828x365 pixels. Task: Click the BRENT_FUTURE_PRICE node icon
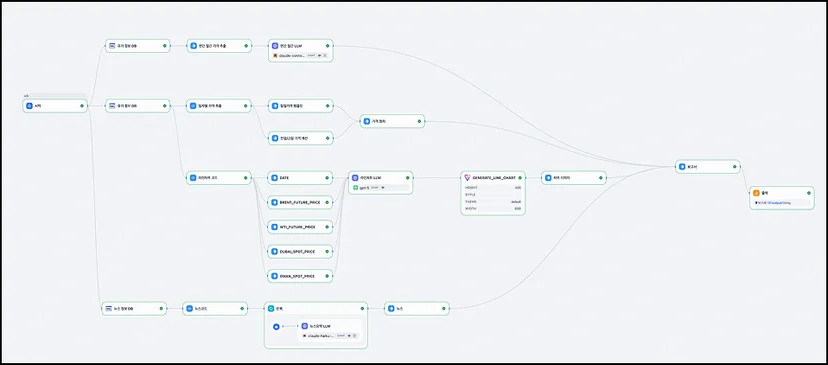coord(275,202)
